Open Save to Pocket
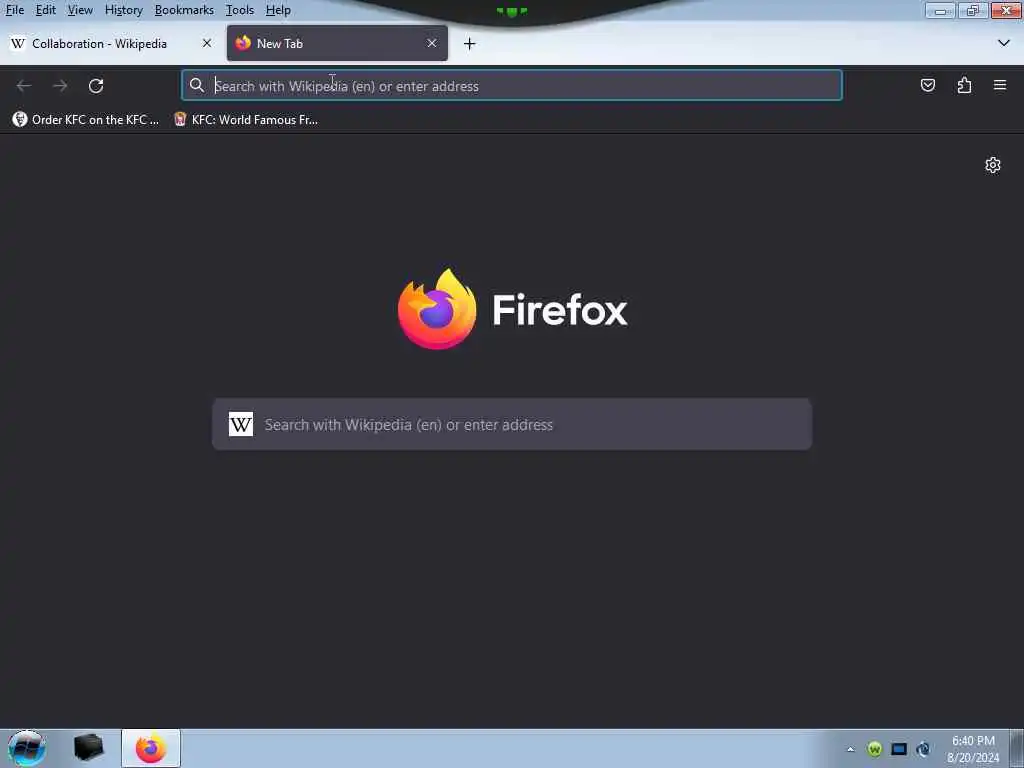This screenshot has width=1024, height=768. [x=928, y=85]
